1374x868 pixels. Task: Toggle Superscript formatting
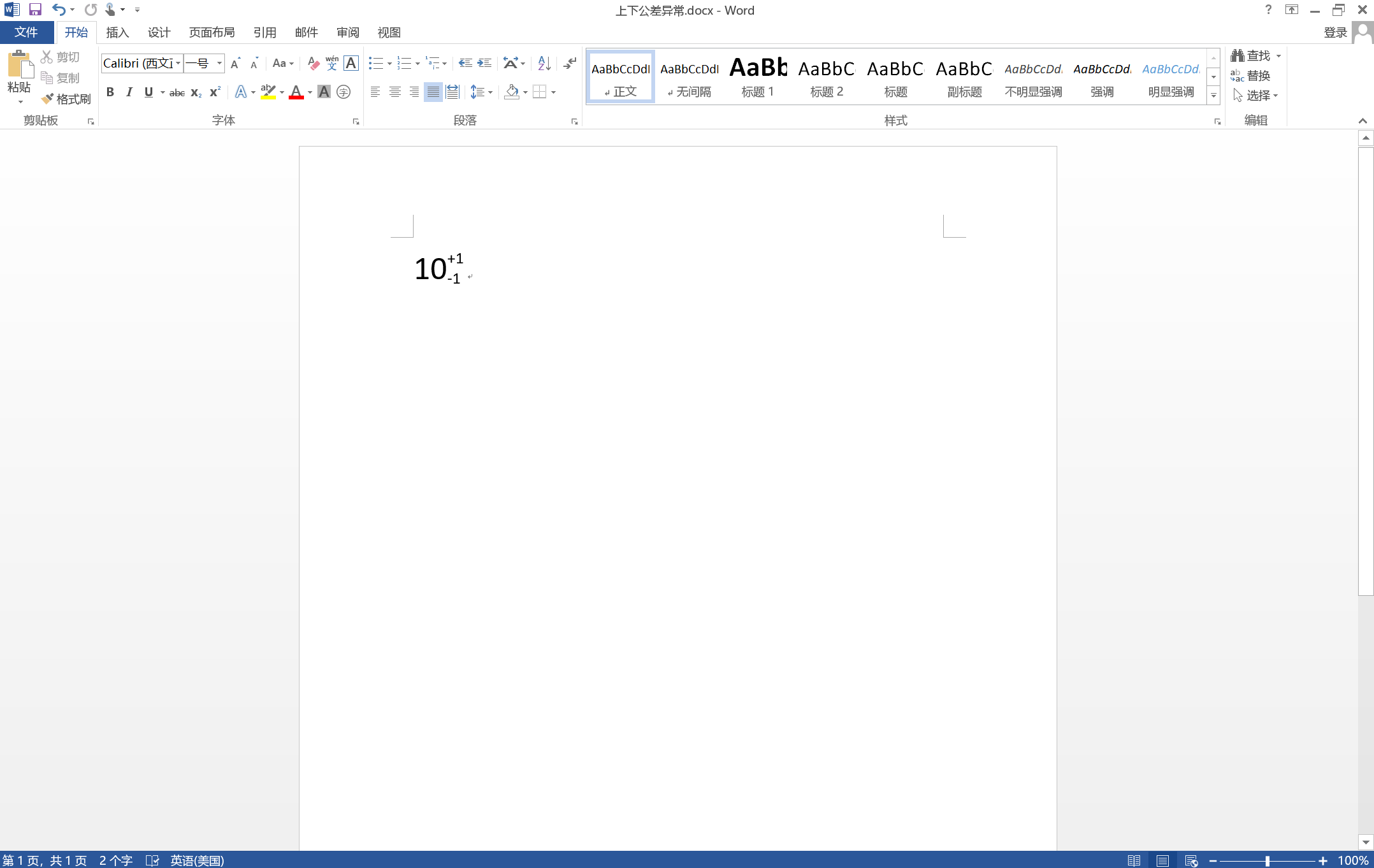coord(215,92)
